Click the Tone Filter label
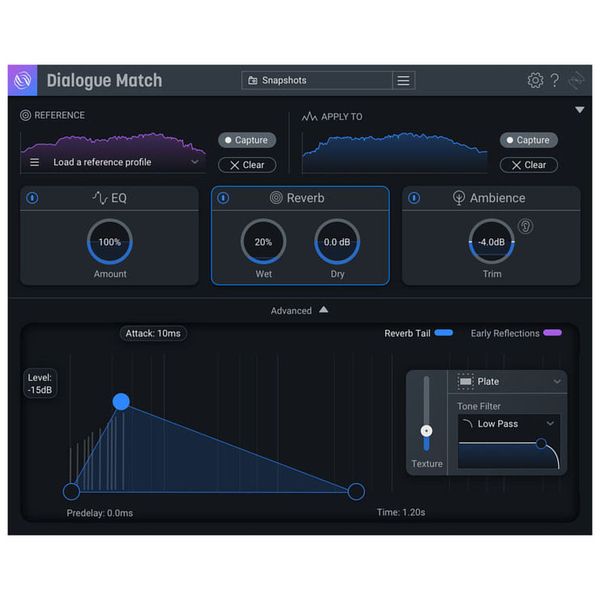This screenshot has height=600, width=600. tap(479, 406)
